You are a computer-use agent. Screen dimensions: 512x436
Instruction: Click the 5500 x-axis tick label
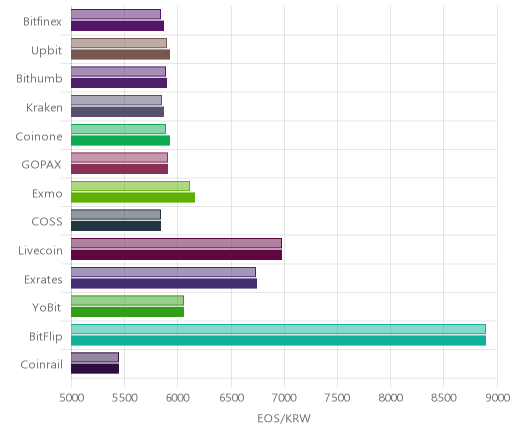click(124, 398)
